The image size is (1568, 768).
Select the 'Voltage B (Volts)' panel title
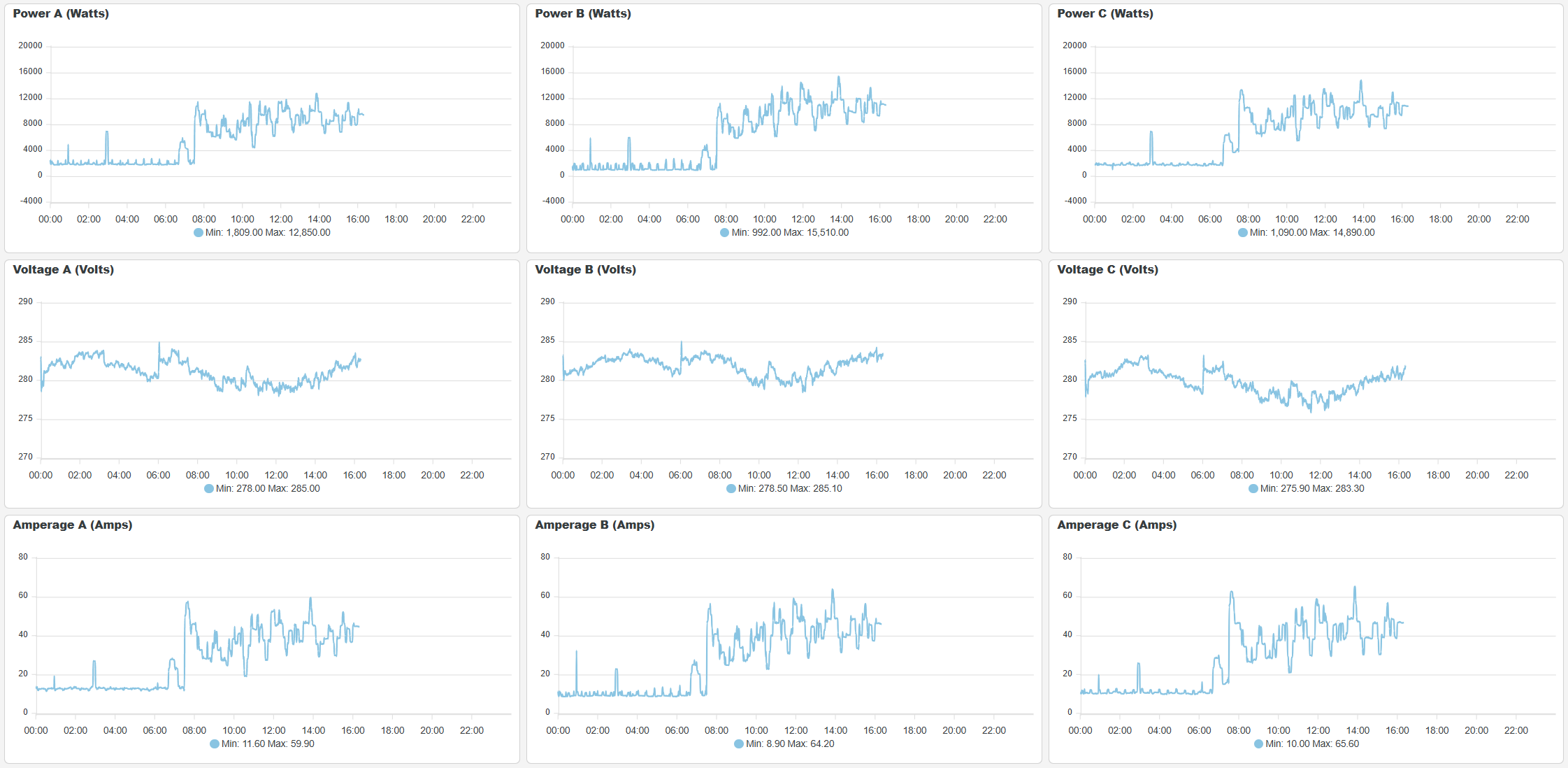point(585,270)
